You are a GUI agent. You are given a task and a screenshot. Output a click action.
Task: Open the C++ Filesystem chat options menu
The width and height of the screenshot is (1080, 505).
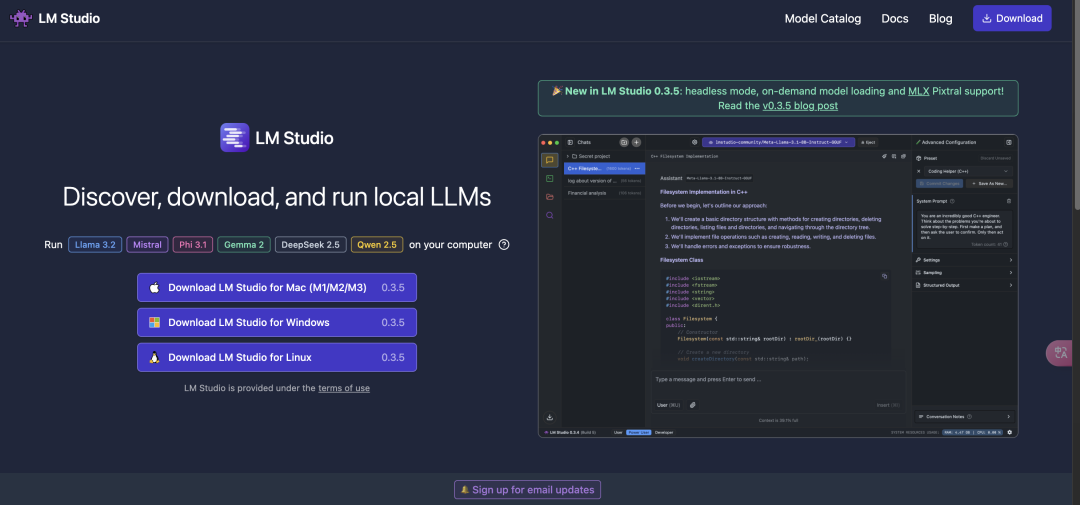tap(638, 168)
